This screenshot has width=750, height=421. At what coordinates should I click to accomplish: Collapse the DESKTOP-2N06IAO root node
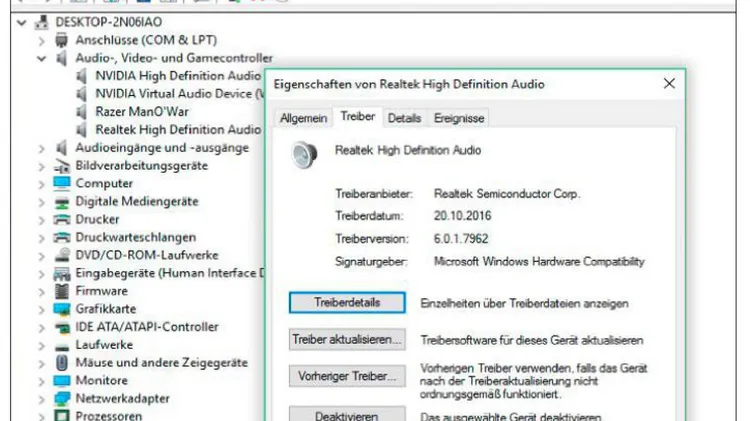pyautogui.click(x=22, y=22)
